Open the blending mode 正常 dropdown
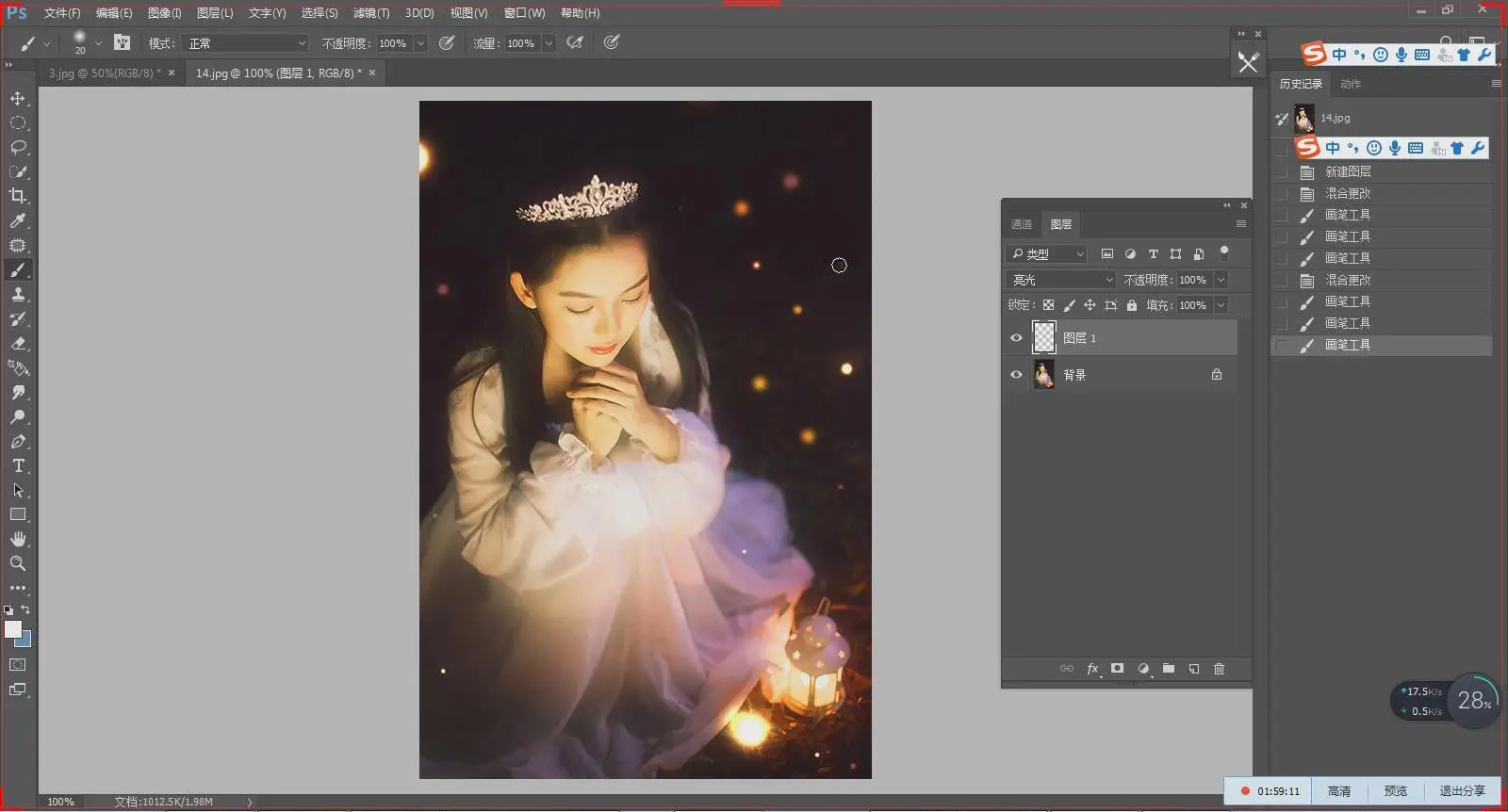The image size is (1508, 812). pos(245,43)
